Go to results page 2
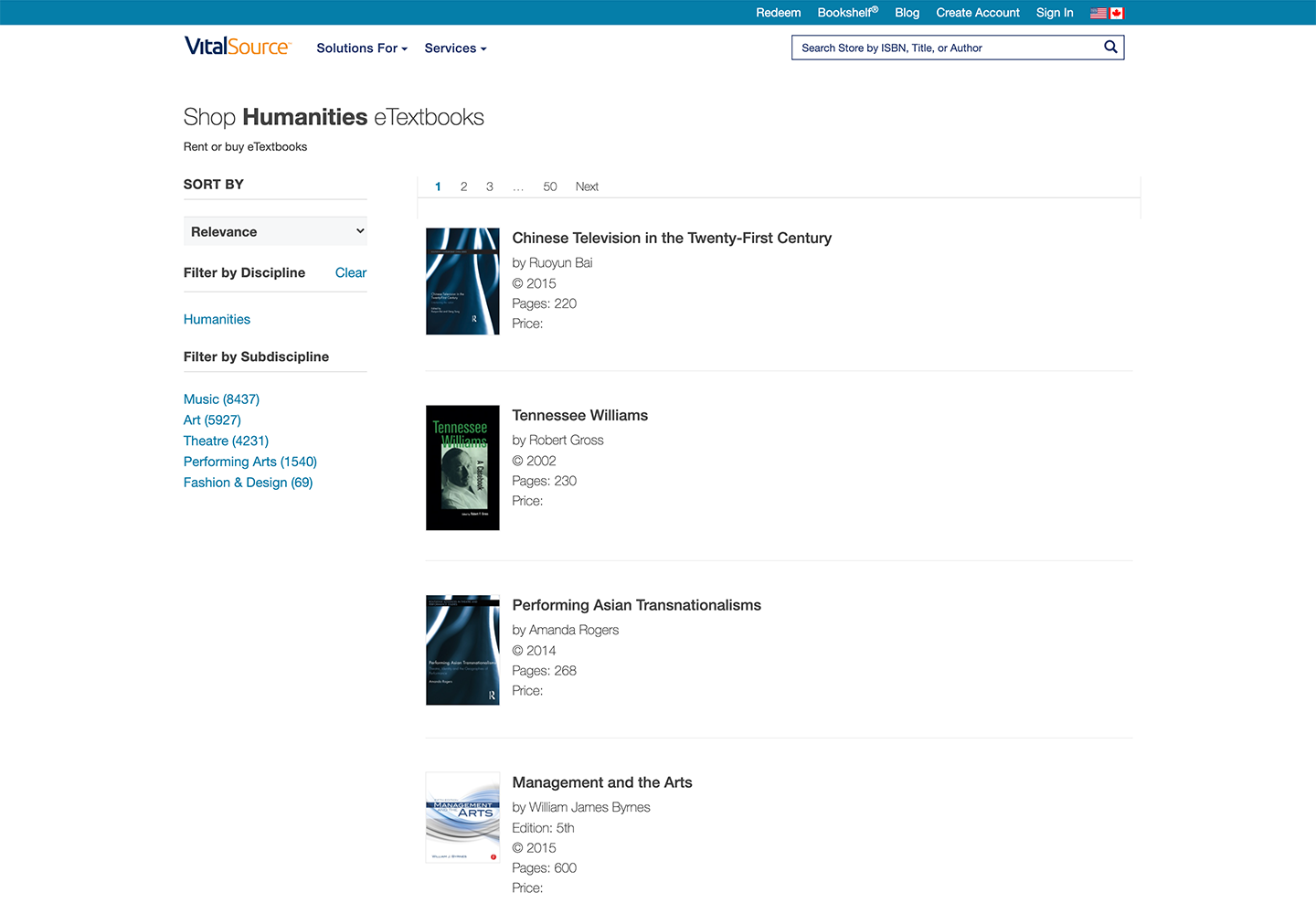This screenshot has height=914, width=1316. click(x=463, y=186)
